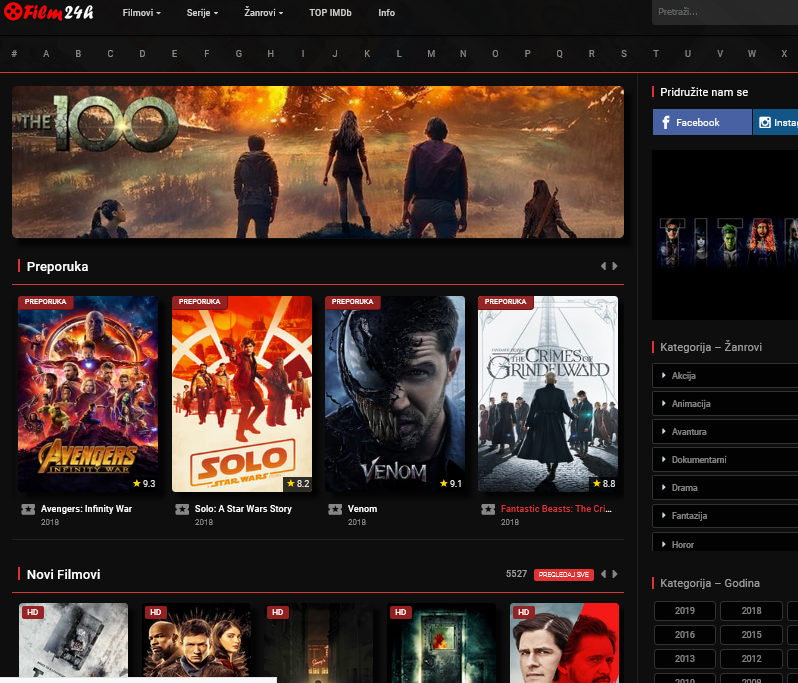This screenshot has height=683, width=798.
Task: Open the Dokumentarni genre category
Action: point(725,460)
